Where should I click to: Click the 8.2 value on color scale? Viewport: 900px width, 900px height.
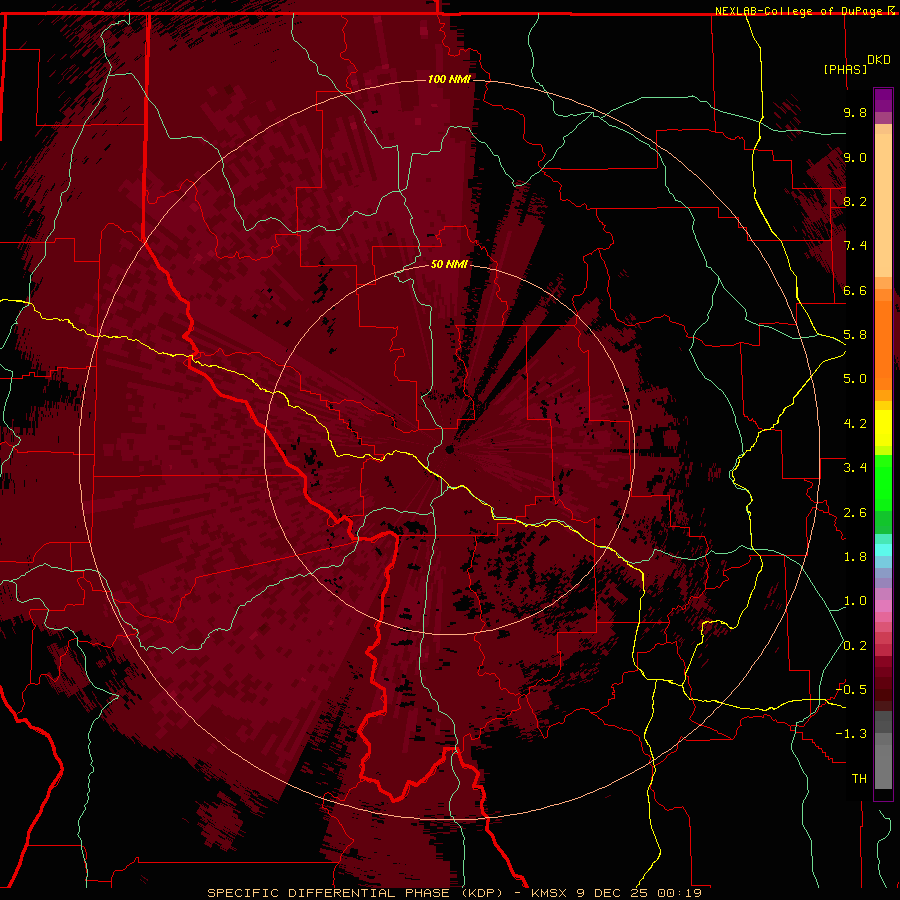tap(855, 201)
